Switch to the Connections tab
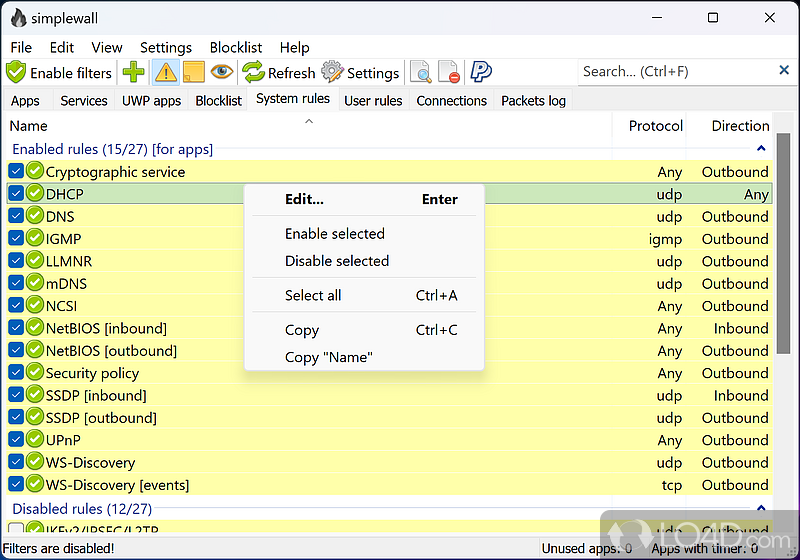This screenshot has height=560, width=800. tap(452, 101)
